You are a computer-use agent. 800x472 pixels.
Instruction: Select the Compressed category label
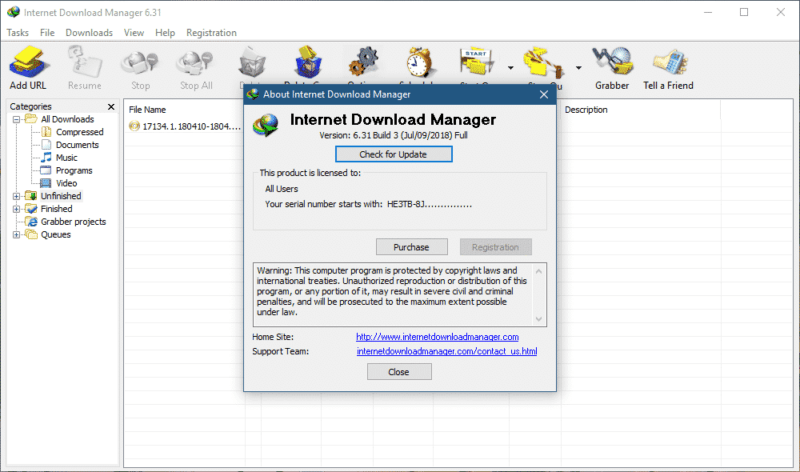80,132
